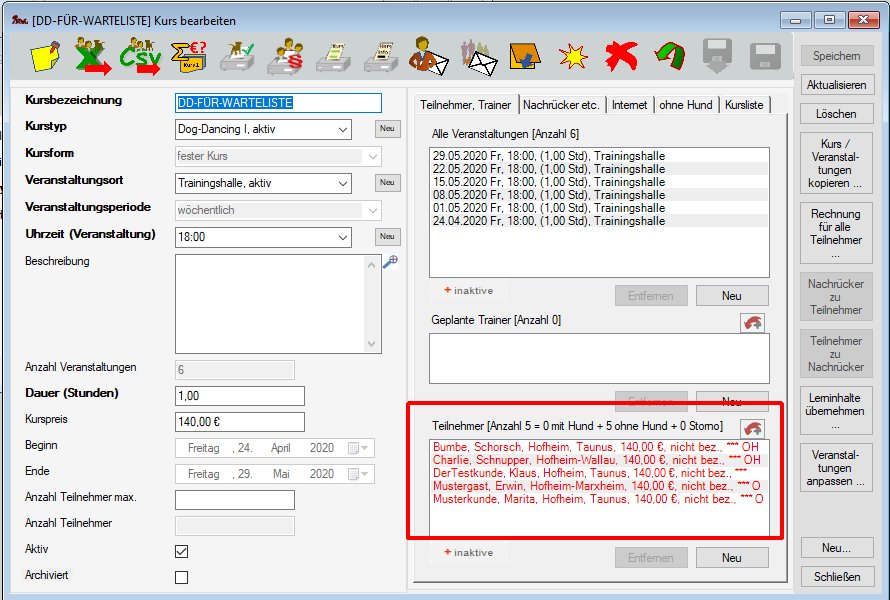Screen dimensions: 890x600
Task: Switch to the Nachrücker etc. tab
Action: (561, 105)
